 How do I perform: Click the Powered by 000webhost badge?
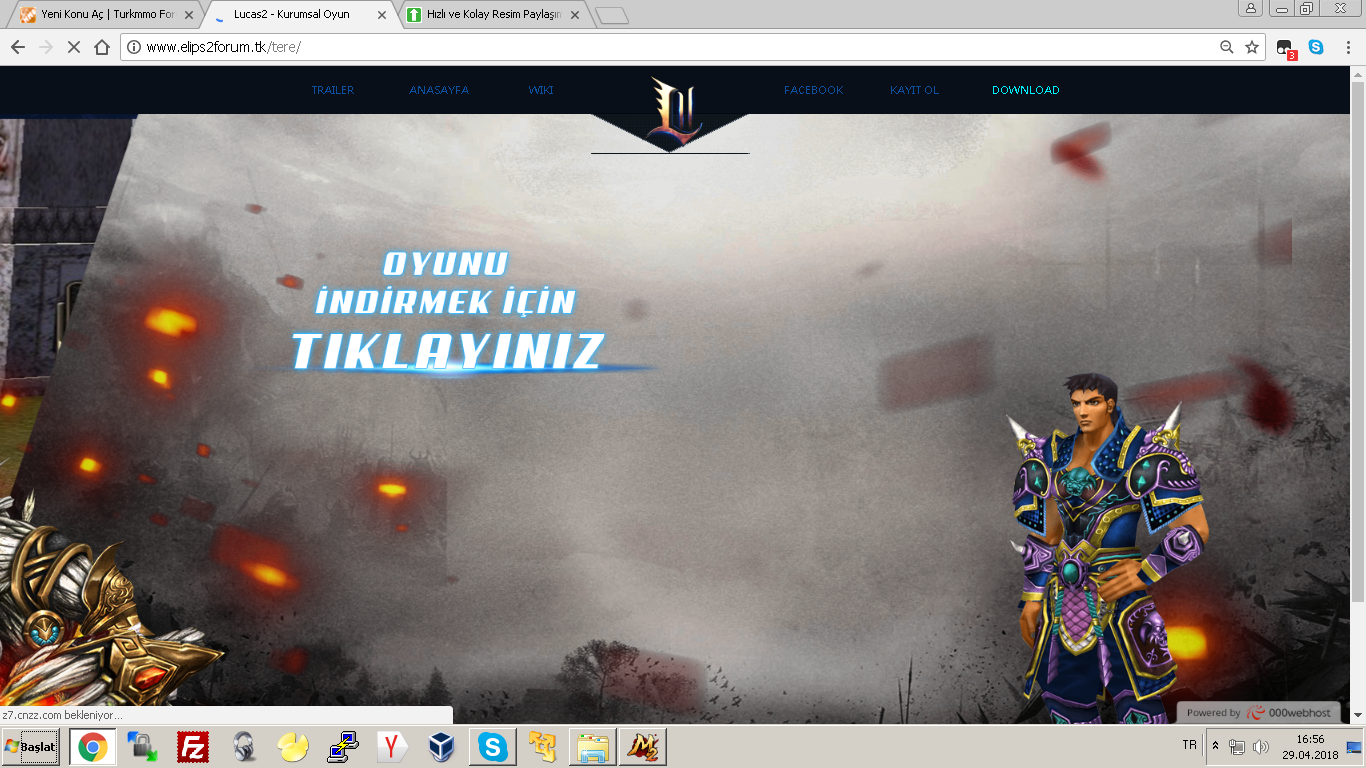point(1259,713)
